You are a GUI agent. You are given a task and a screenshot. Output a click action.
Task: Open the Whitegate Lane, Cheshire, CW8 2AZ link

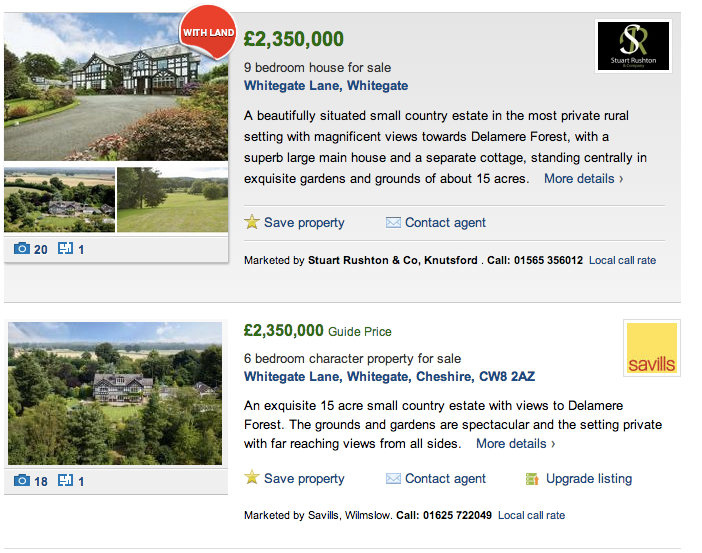pyautogui.click(x=389, y=377)
